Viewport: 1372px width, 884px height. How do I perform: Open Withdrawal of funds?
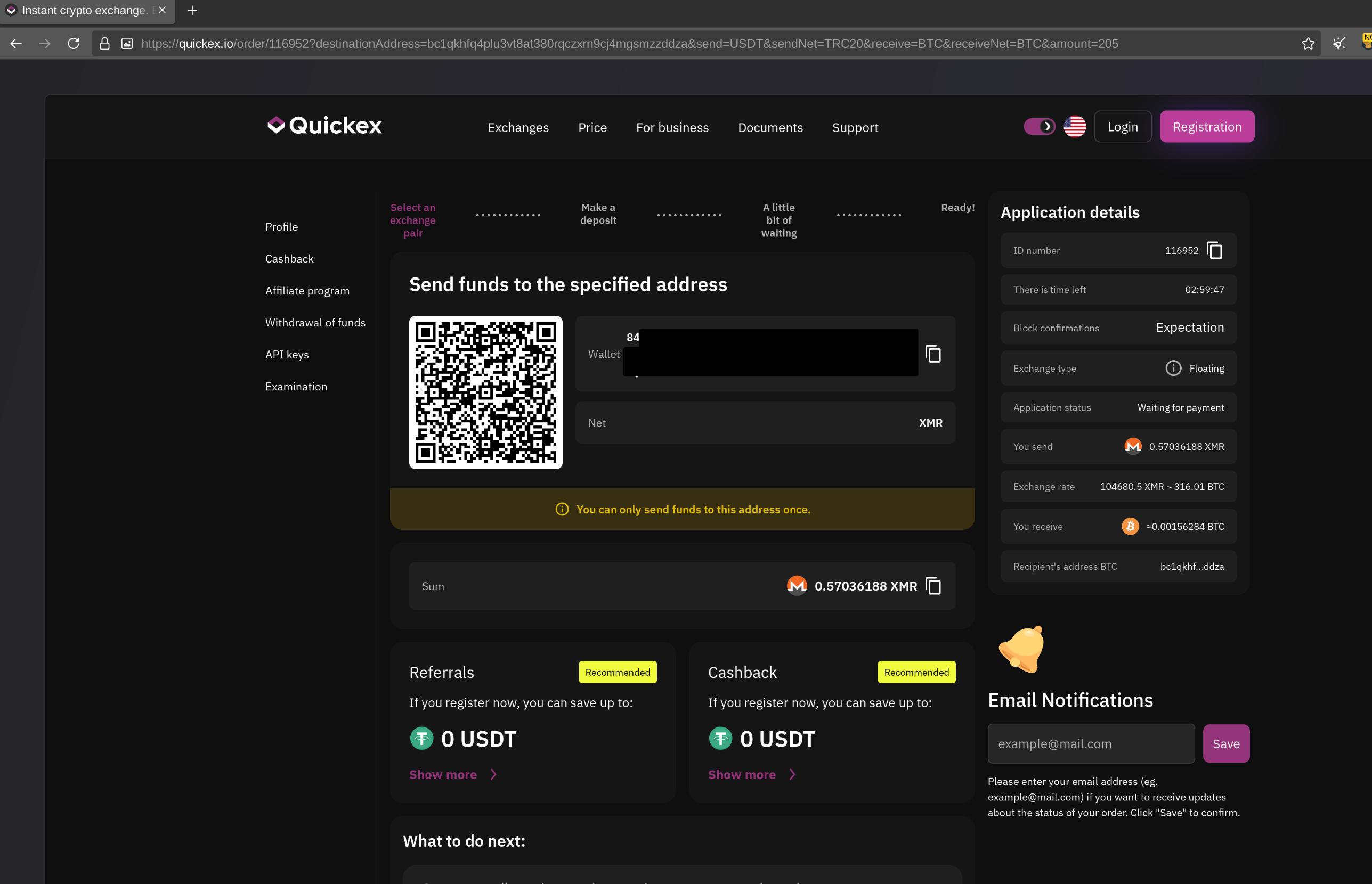[x=315, y=323]
